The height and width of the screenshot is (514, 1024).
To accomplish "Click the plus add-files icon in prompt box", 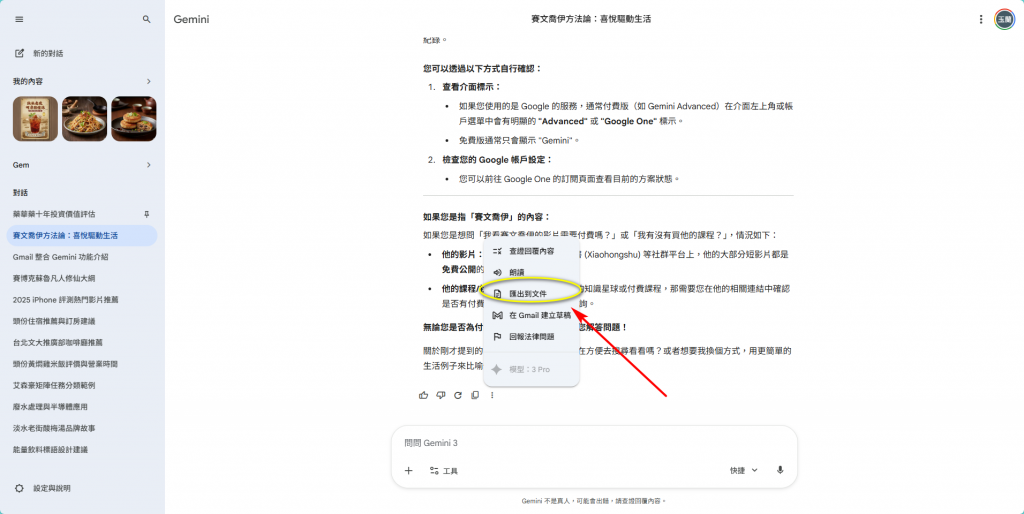I will pyautogui.click(x=409, y=471).
